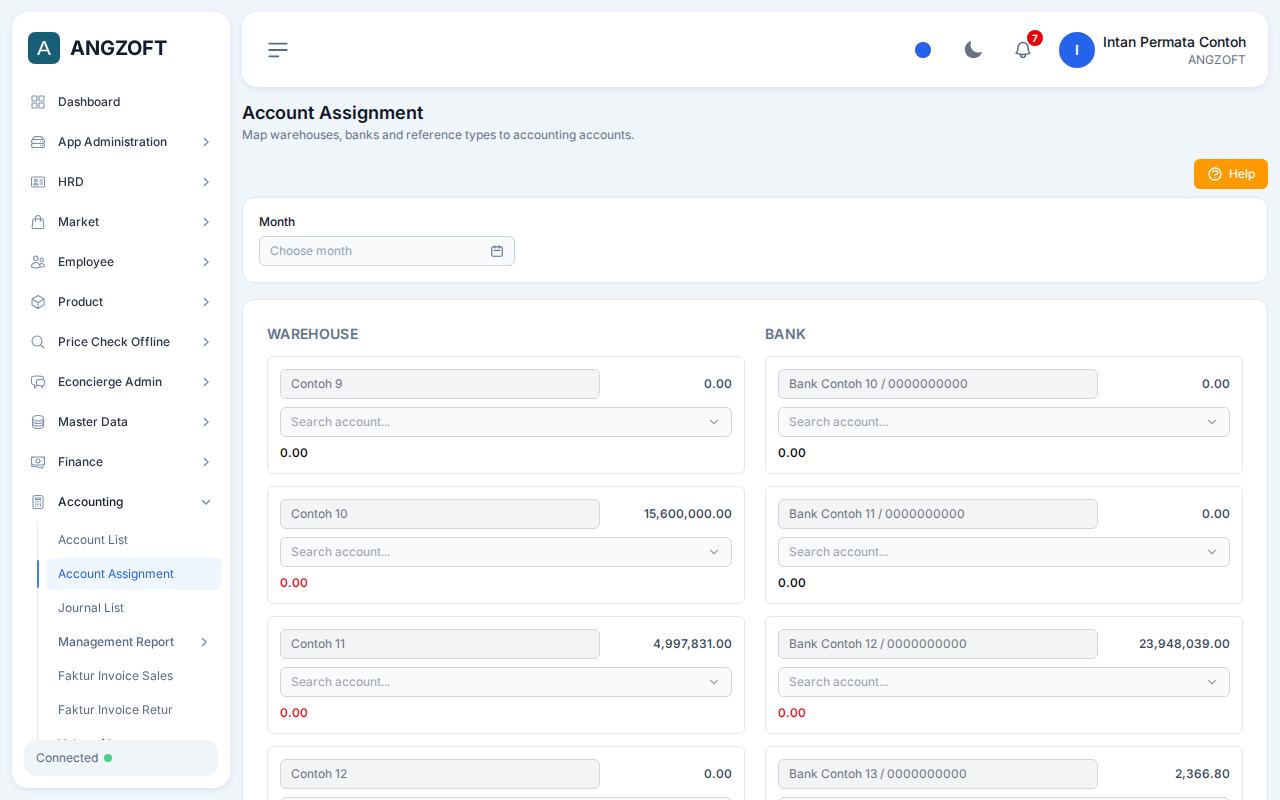The image size is (1280, 800).
Task: Select the Account Assignment submenu item
Action: pos(134,574)
